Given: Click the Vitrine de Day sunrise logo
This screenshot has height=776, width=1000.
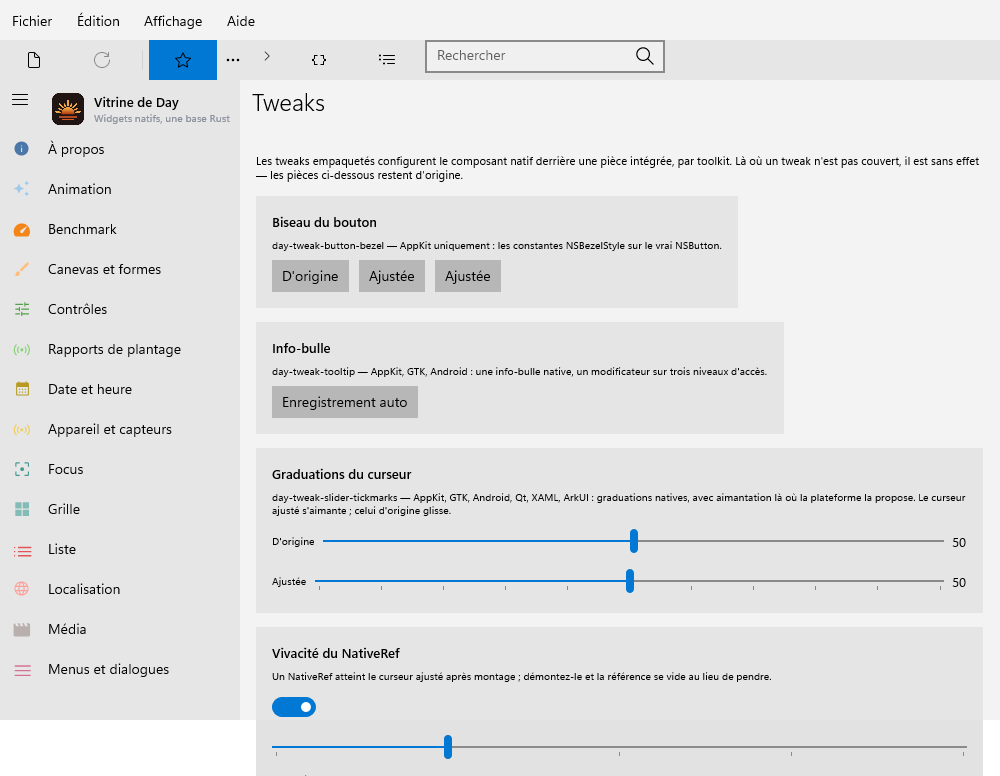Looking at the screenshot, I should tap(68, 109).
